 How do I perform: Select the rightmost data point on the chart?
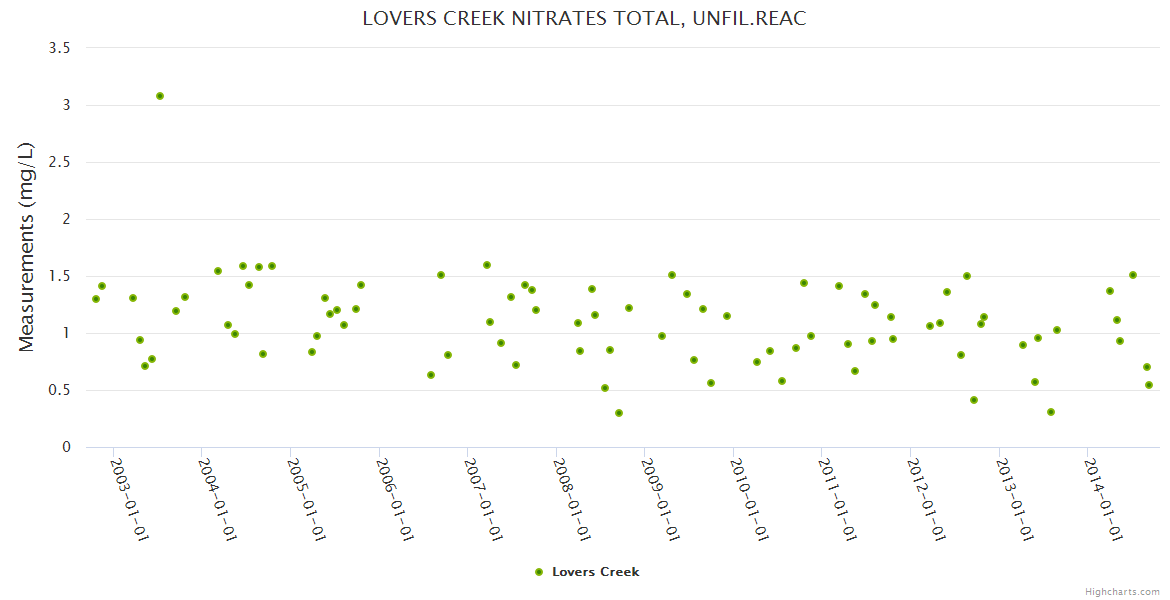(1149, 385)
